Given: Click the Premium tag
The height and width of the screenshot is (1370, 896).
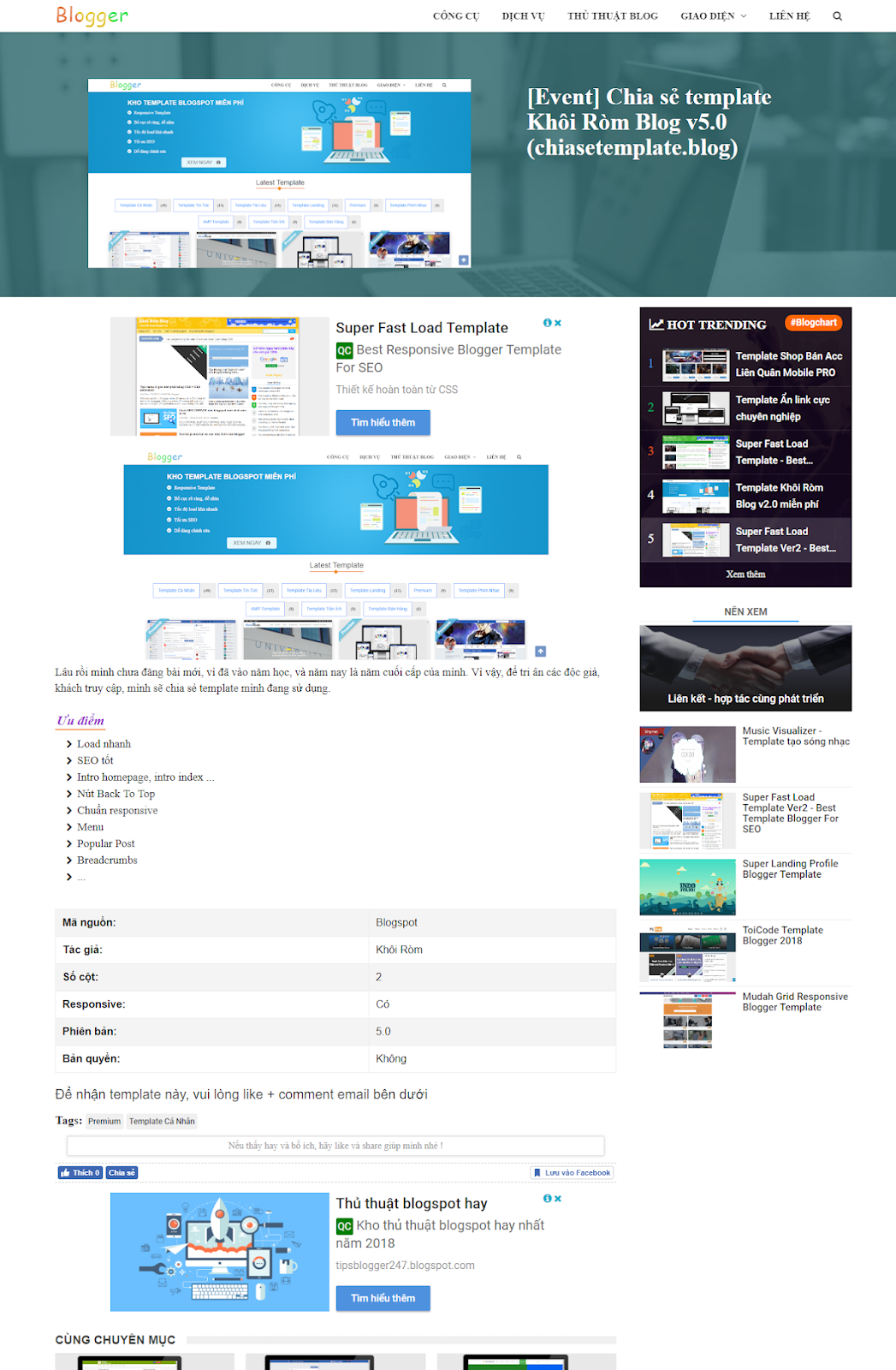Looking at the screenshot, I should tap(104, 1121).
